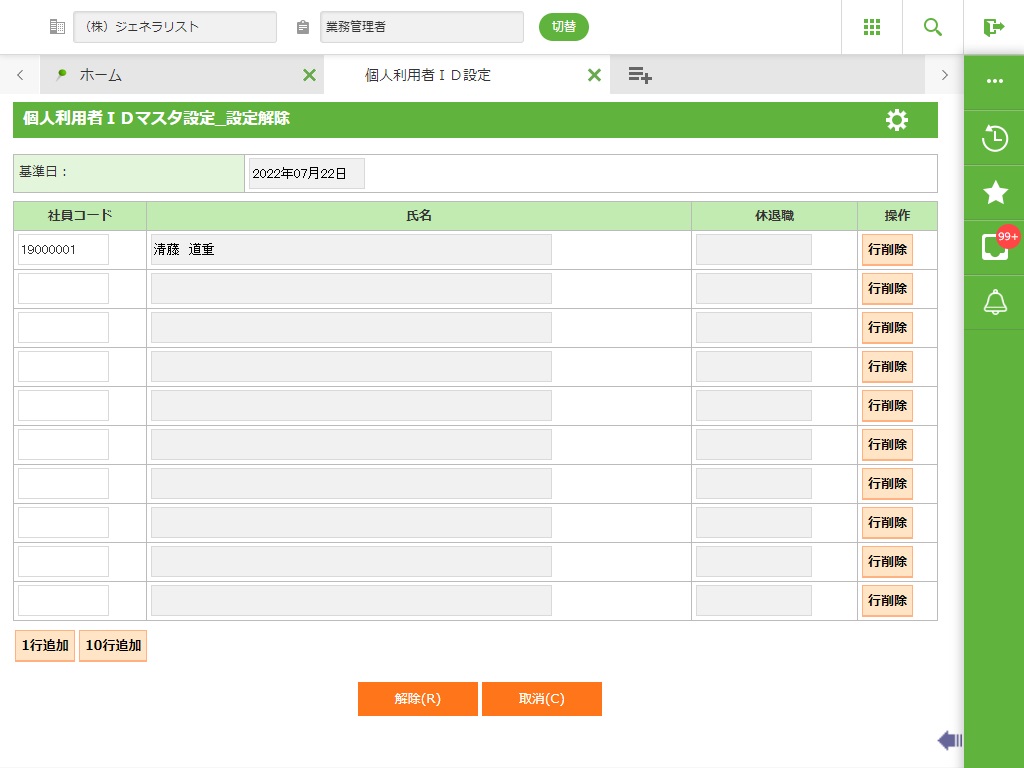Open the apps grid menu

pyautogui.click(x=871, y=27)
